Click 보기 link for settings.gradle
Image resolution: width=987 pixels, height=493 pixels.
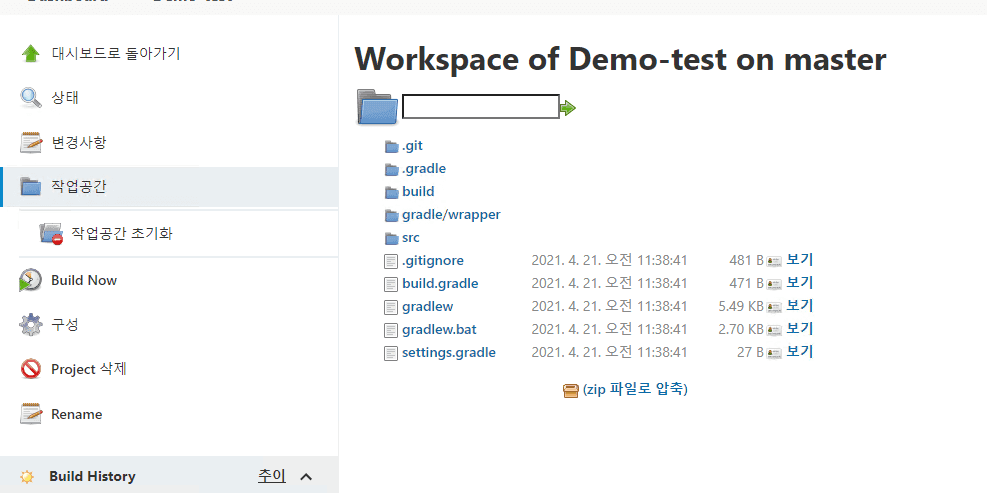799,352
